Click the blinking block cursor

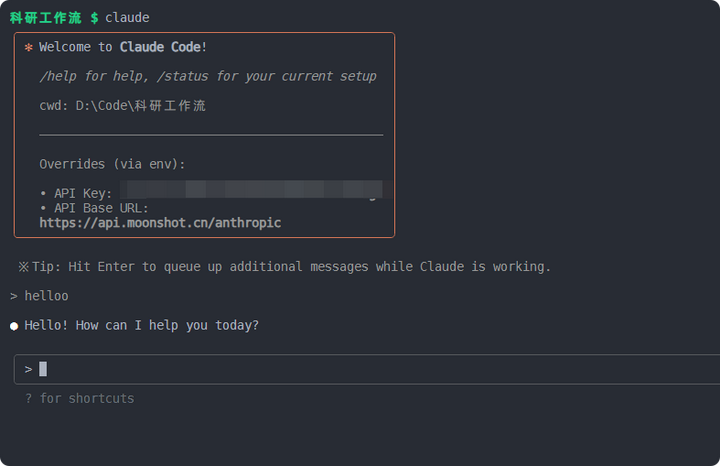tap(43, 369)
